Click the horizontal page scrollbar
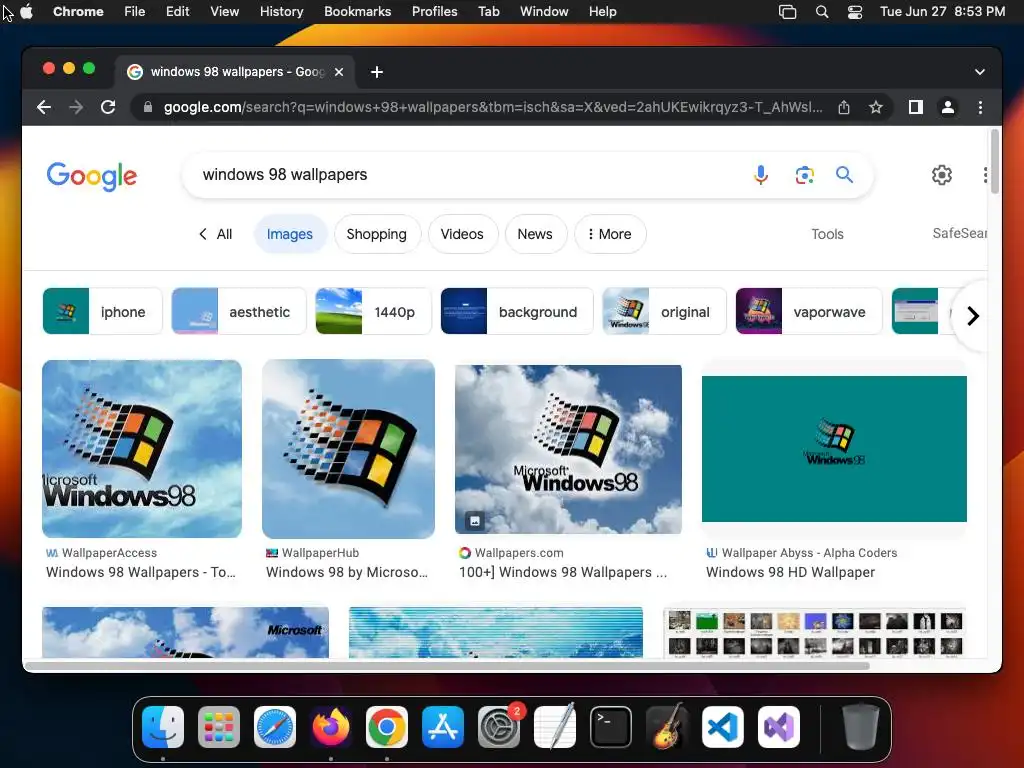This screenshot has height=768, width=1024. pyautogui.click(x=447, y=666)
